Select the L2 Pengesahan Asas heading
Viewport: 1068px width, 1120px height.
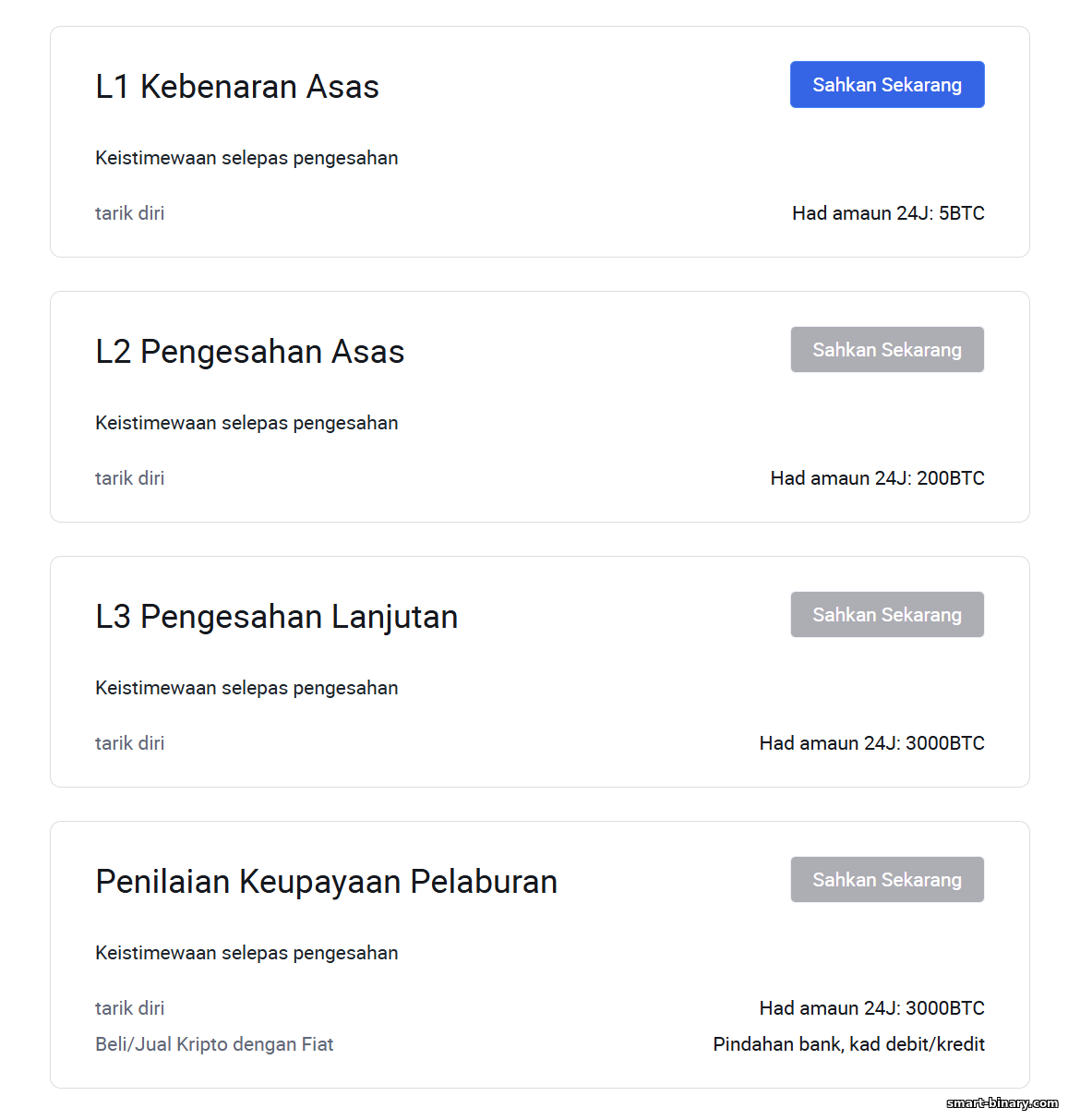[250, 352]
